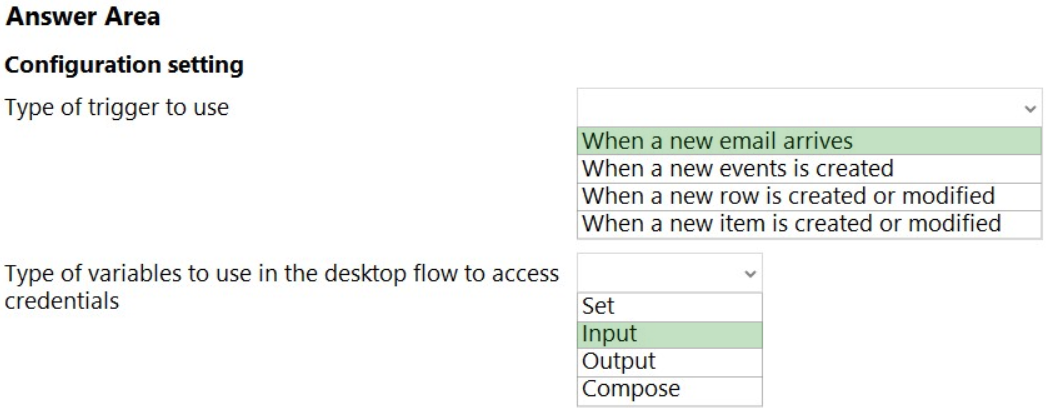Open the trigger type dropdown field
This screenshot has width=1046, height=408.
[800, 107]
